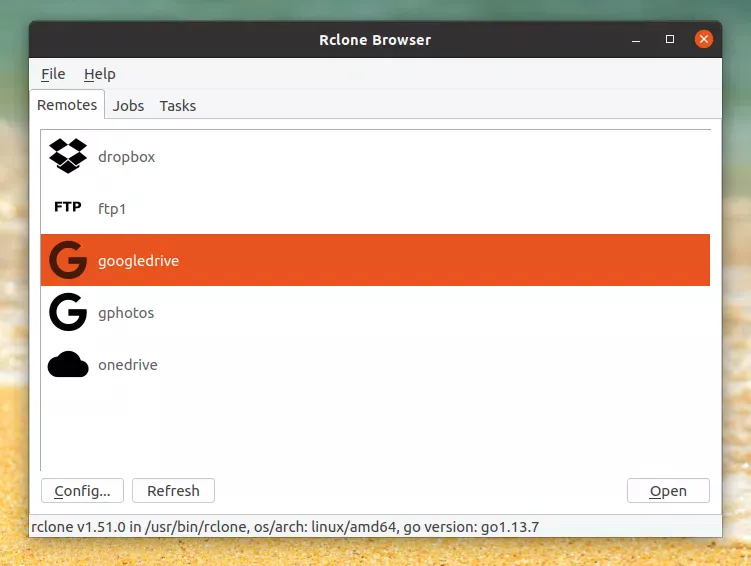Click the Dropbox logo icon
The image size is (751, 566).
(68, 156)
